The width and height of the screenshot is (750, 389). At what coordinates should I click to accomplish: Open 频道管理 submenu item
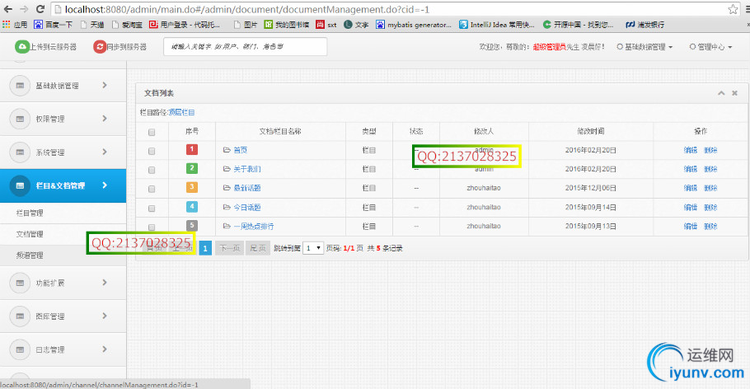[x=30, y=255]
